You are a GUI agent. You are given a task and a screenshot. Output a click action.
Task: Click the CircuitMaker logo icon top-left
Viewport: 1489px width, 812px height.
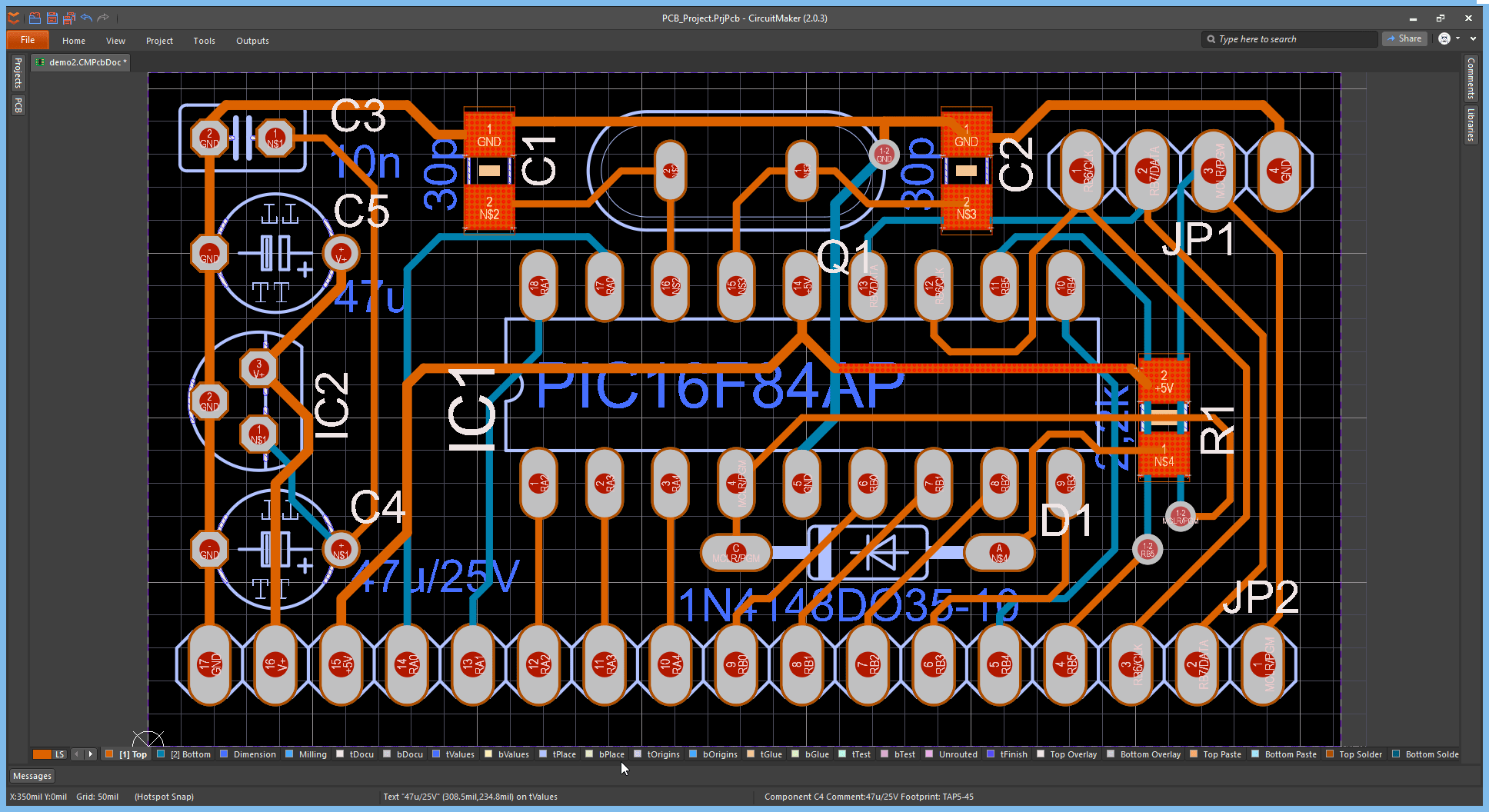(x=12, y=18)
